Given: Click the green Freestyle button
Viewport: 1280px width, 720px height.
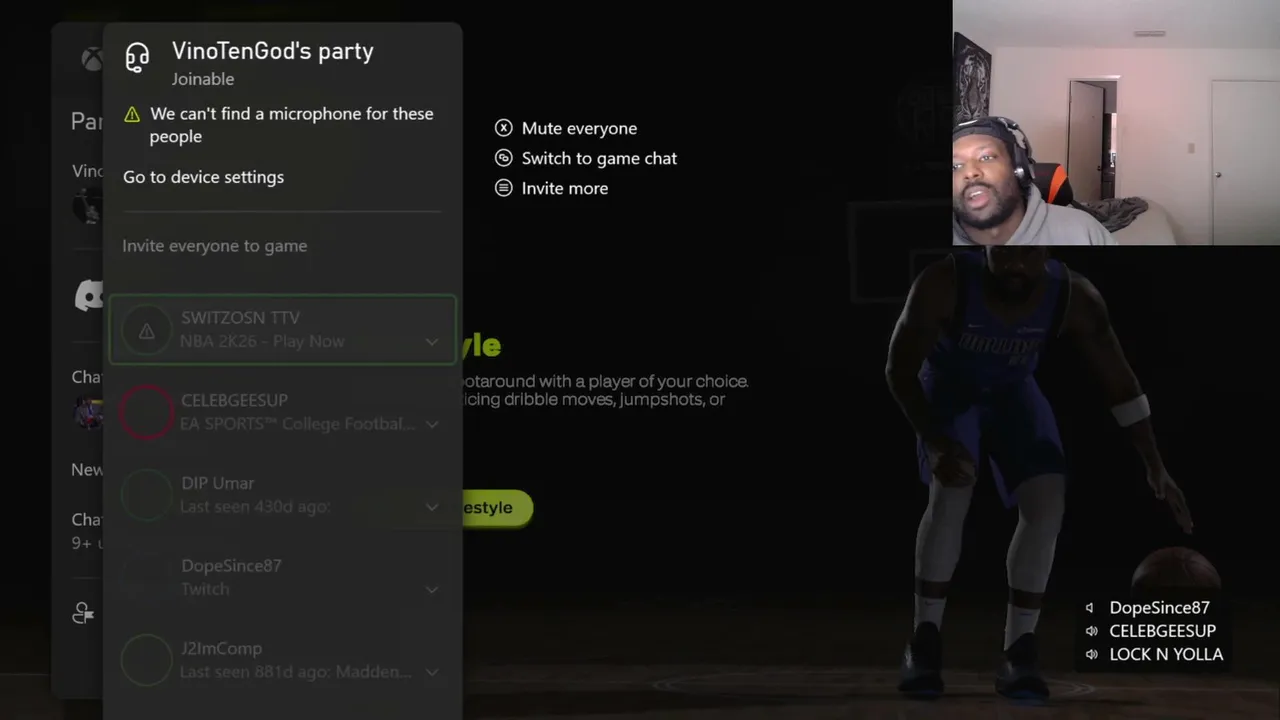Looking at the screenshot, I should click(496, 507).
